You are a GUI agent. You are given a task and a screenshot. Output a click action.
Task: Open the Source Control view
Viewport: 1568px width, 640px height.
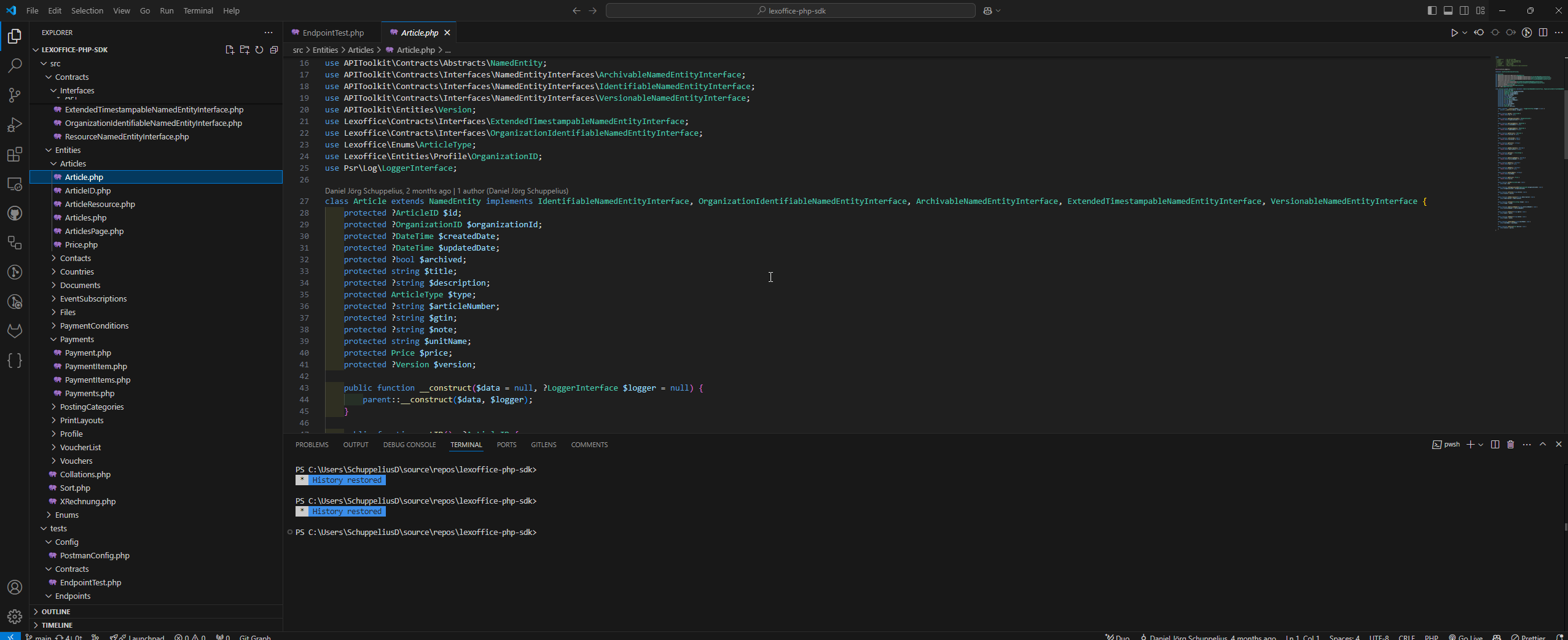tap(15, 95)
